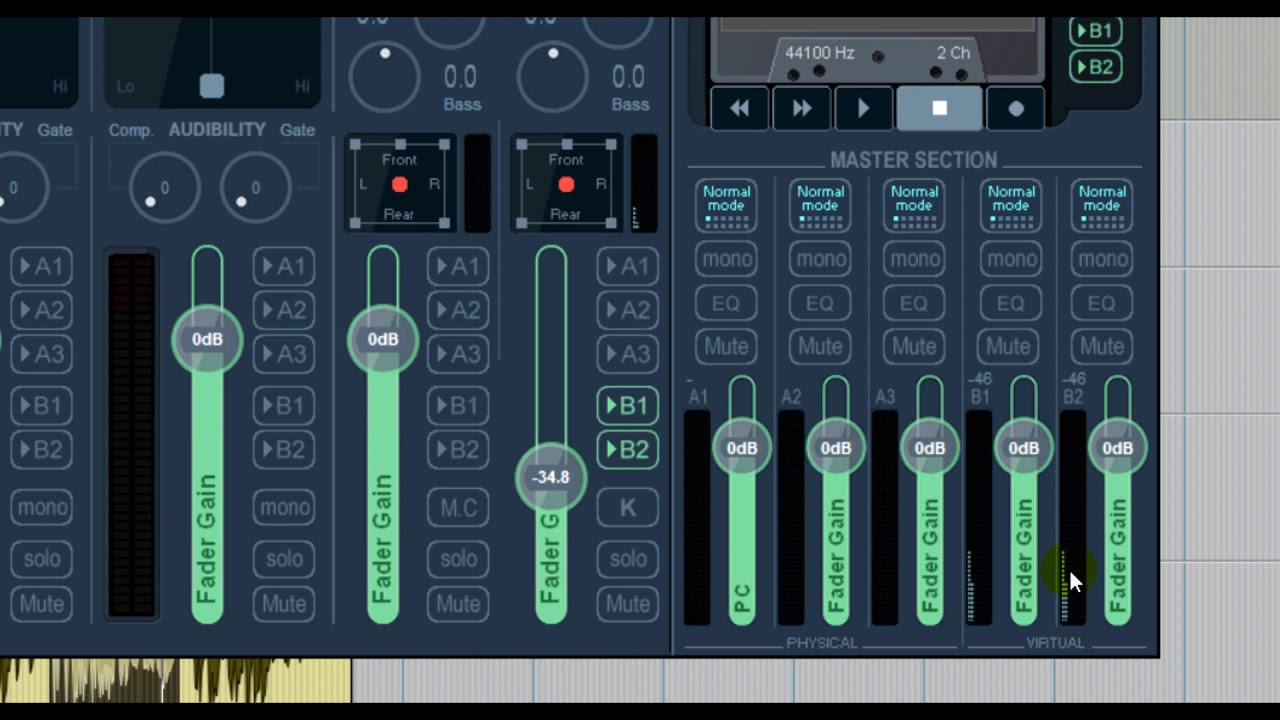
Task: Click the Comp. knob in the Audibility section
Action: [x=164, y=188]
